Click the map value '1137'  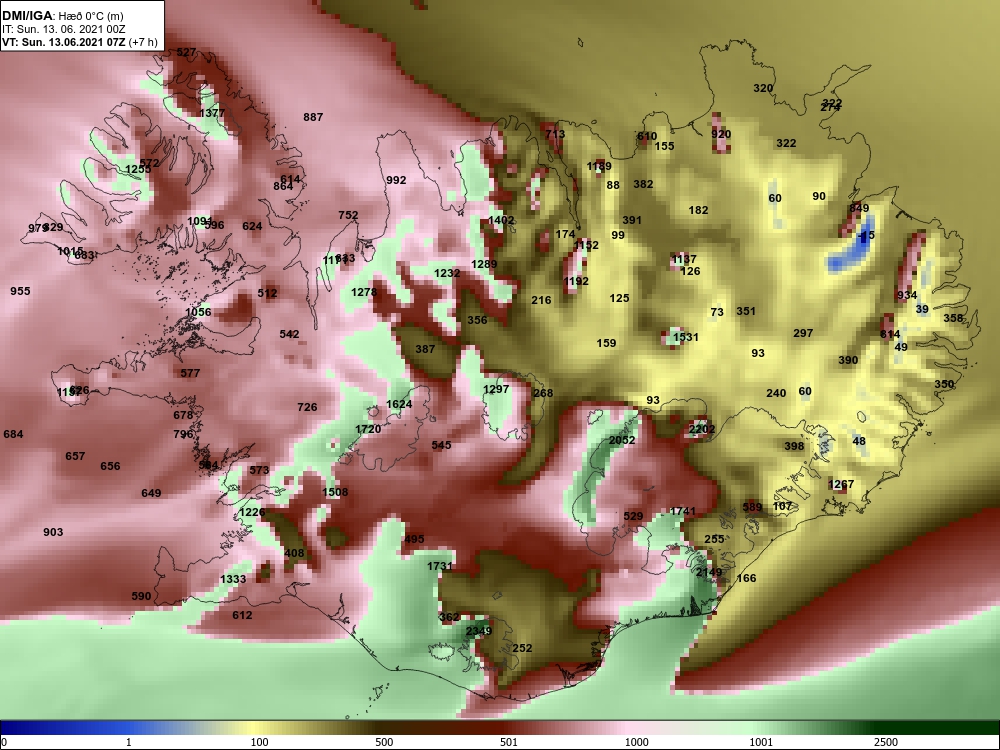pos(684,259)
